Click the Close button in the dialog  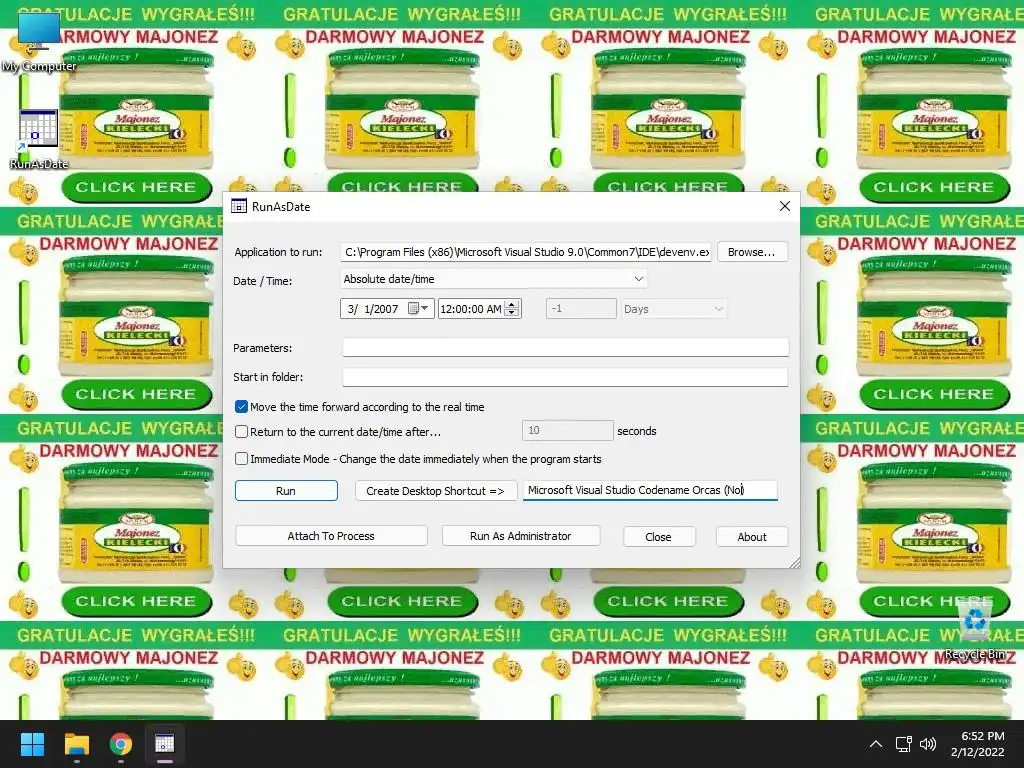pos(658,537)
